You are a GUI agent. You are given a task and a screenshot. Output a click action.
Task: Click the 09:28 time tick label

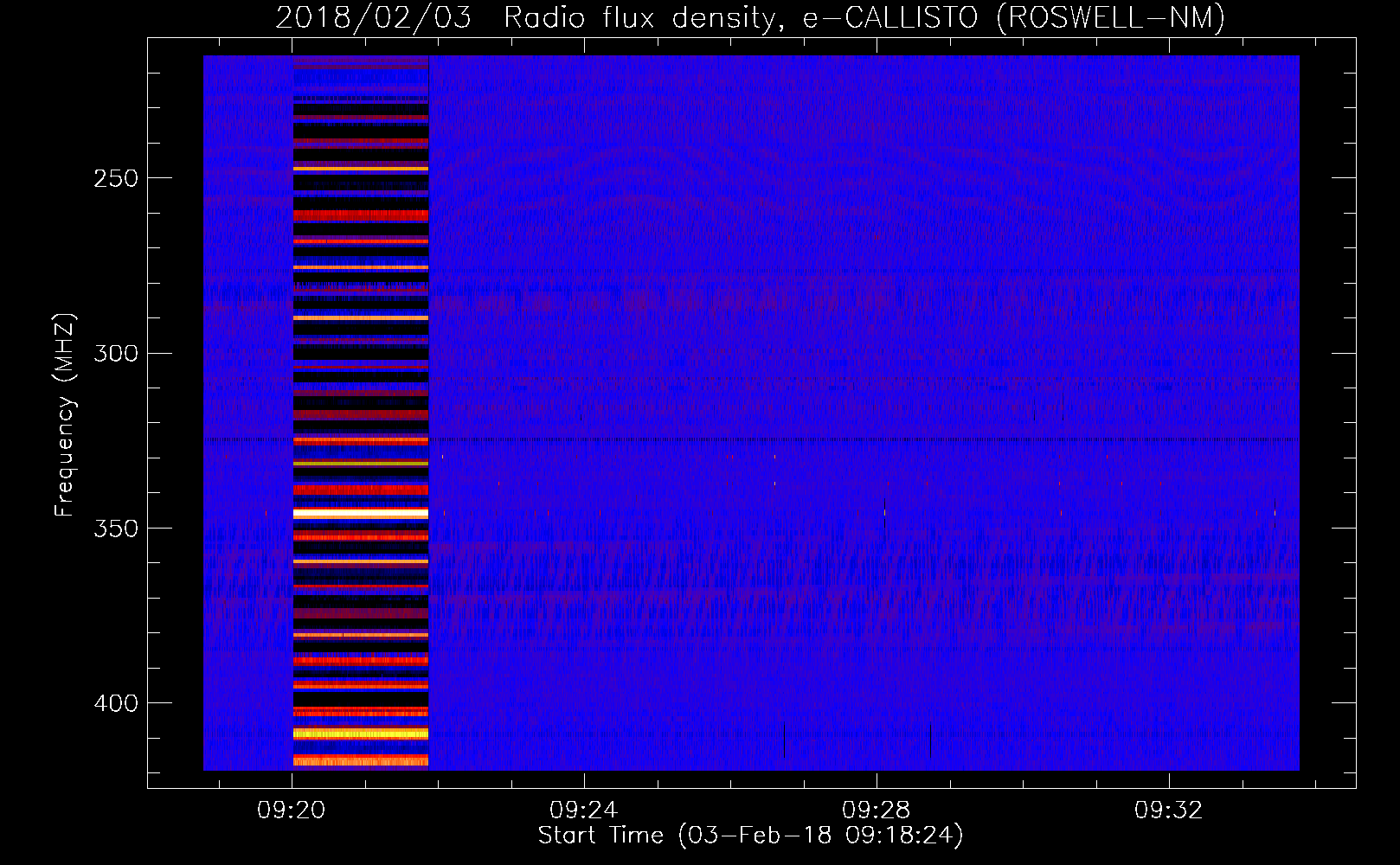877,810
